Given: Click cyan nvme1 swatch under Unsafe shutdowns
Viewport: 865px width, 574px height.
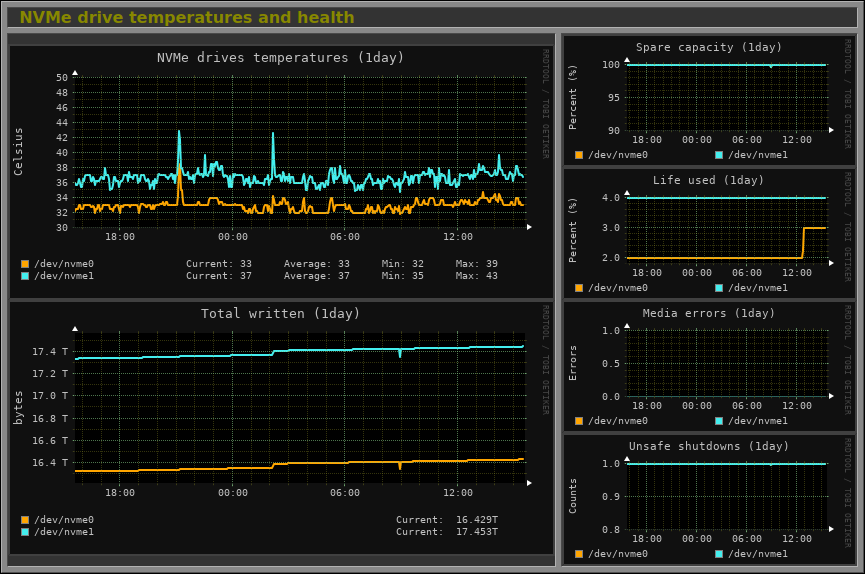Looking at the screenshot, I should coord(719,554).
